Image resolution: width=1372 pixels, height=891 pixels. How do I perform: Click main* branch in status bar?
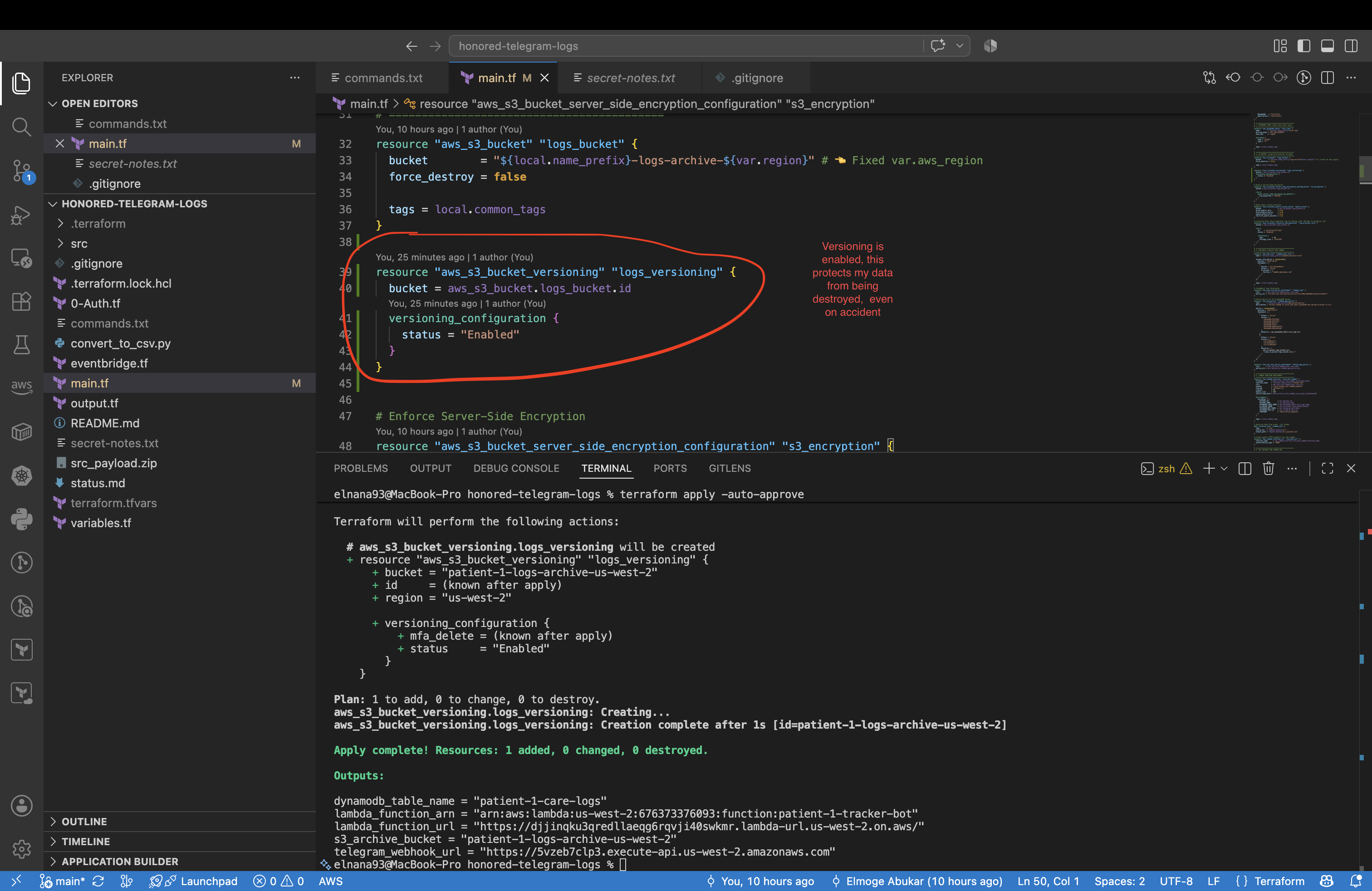coord(62,881)
